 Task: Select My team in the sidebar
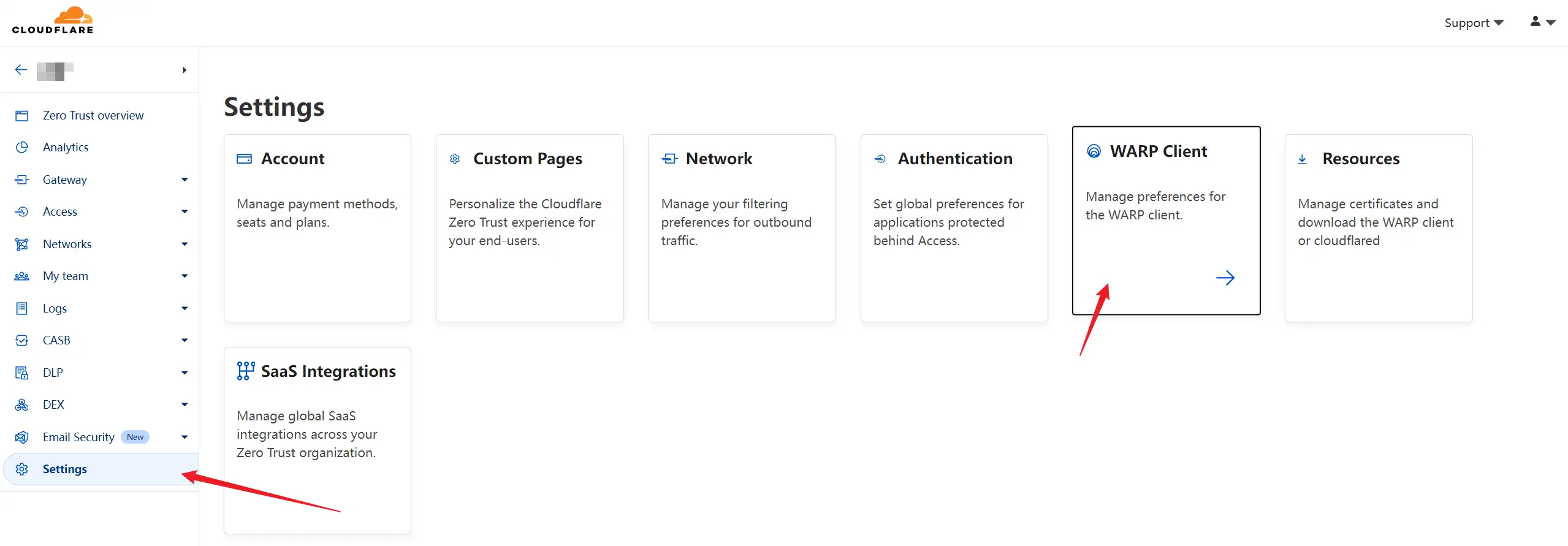[x=66, y=276]
